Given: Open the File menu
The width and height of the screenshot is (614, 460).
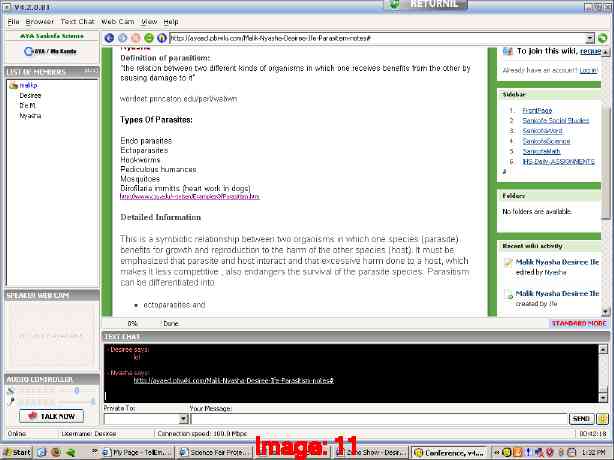Looking at the screenshot, I should coord(13,22).
